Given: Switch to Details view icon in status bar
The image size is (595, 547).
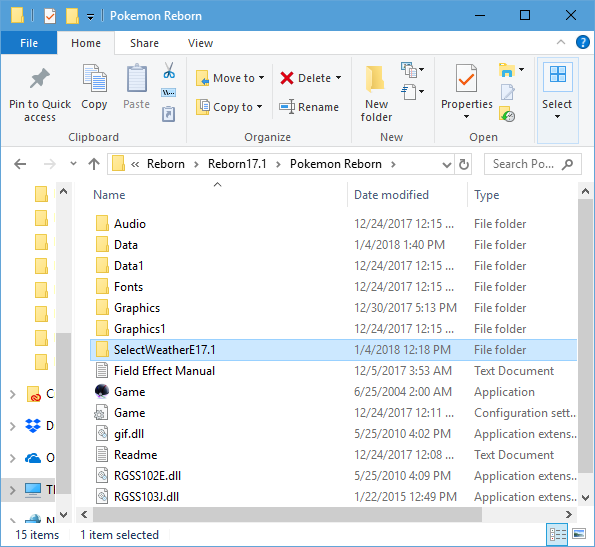Looking at the screenshot, I should click(558, 534).
